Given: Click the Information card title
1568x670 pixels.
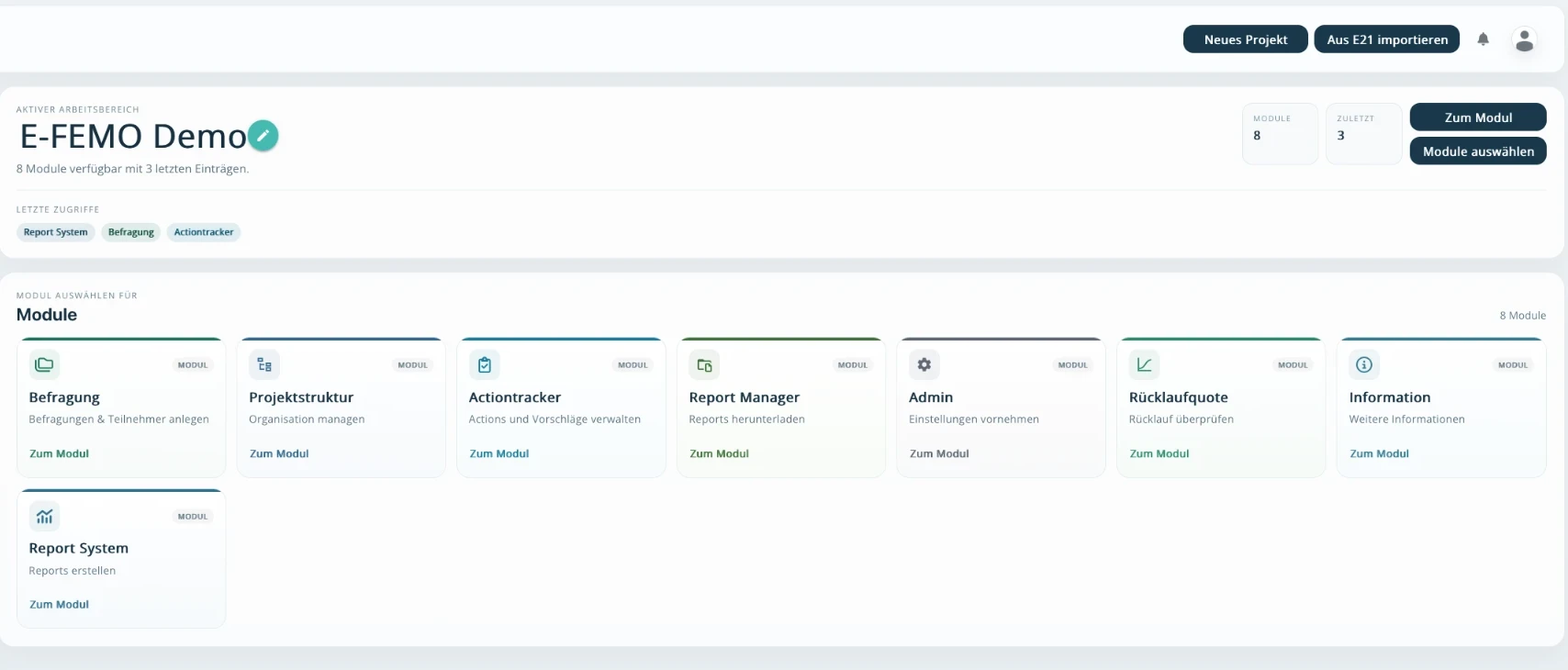Looking at the screenshot, I should [x=1390, y=397].
